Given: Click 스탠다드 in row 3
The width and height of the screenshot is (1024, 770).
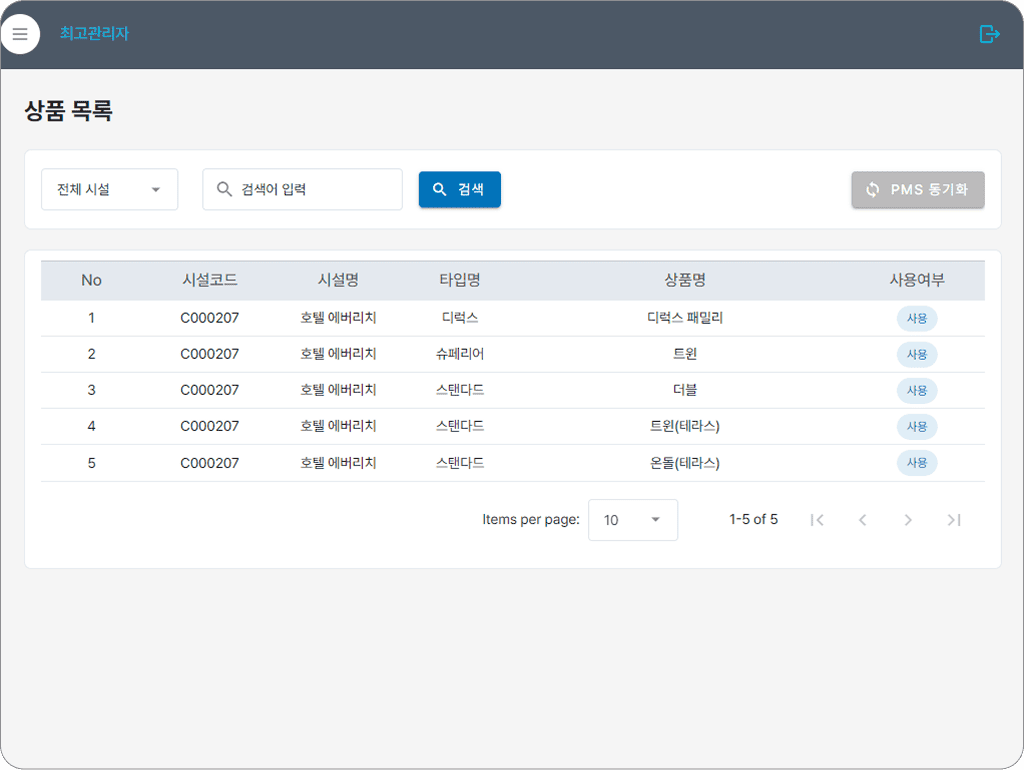Looking at the screenshot, I should (460, 390).
